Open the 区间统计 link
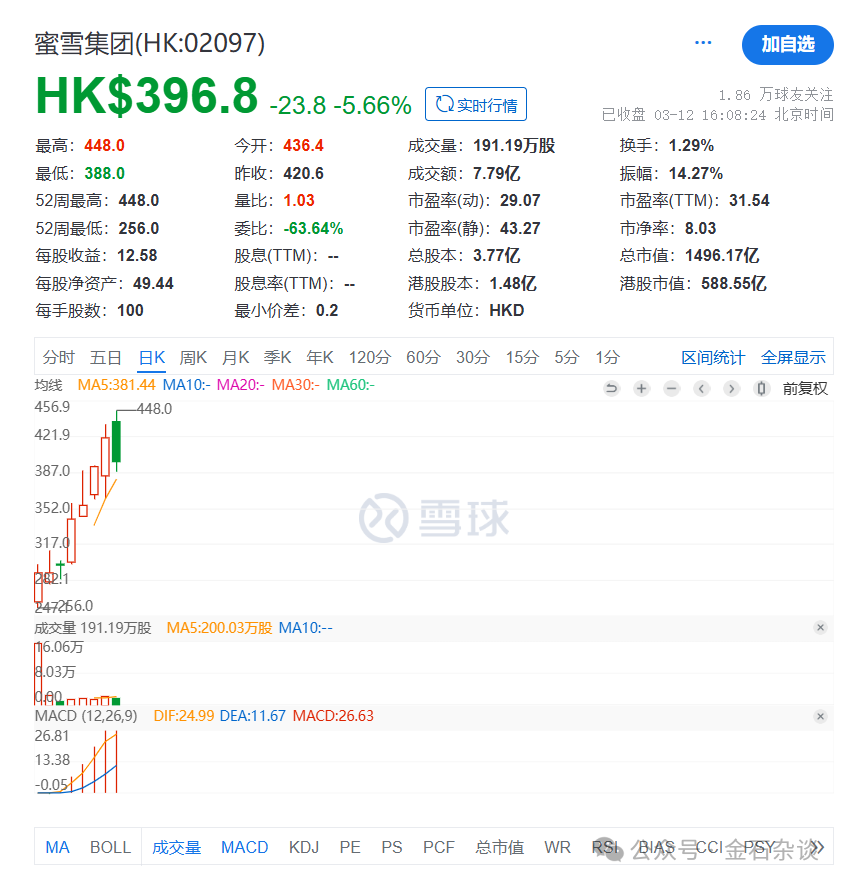The height and width of the screenshot is (884, 846). click(713, 357)
